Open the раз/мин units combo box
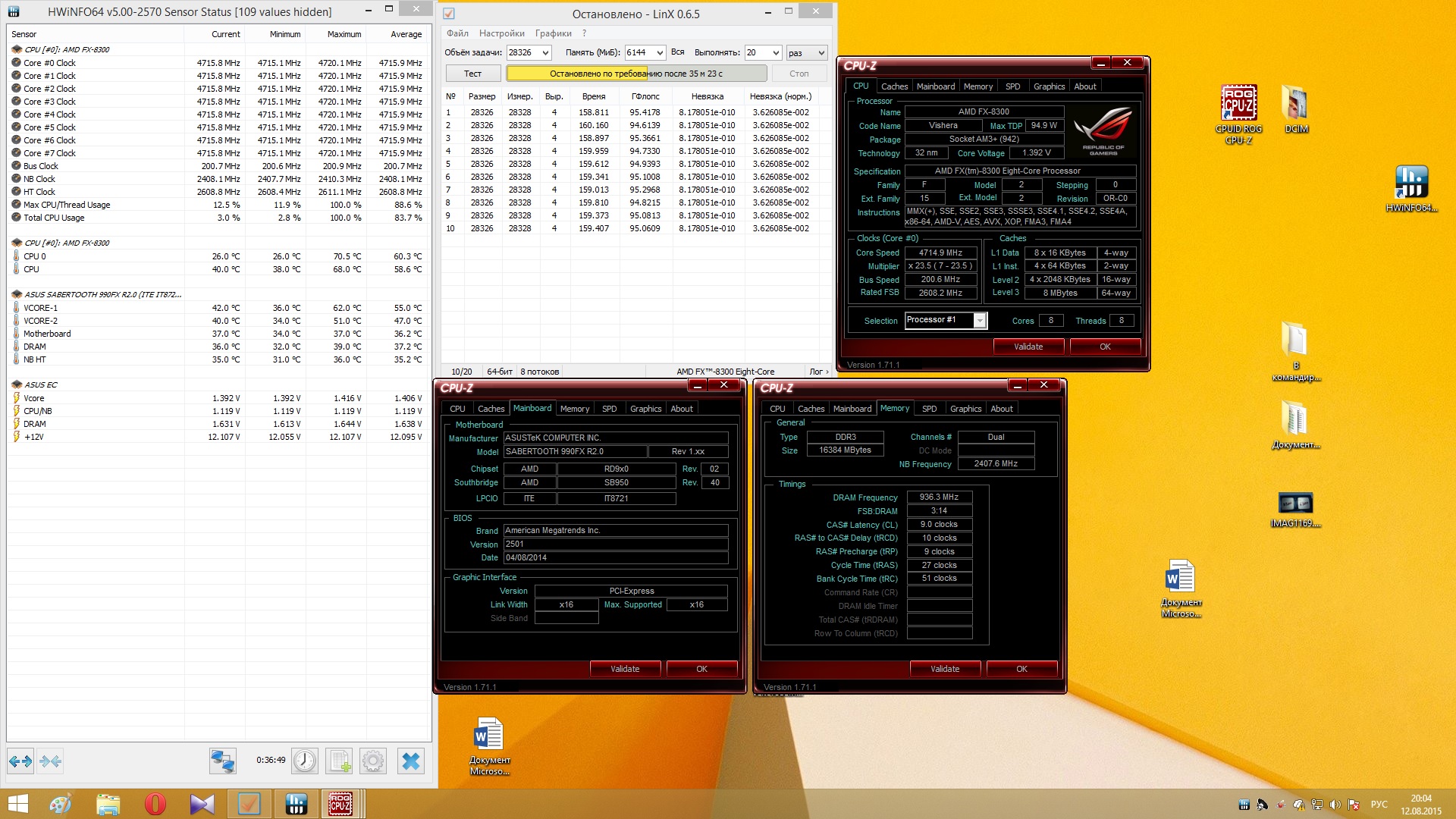 (x=806, y=52)
